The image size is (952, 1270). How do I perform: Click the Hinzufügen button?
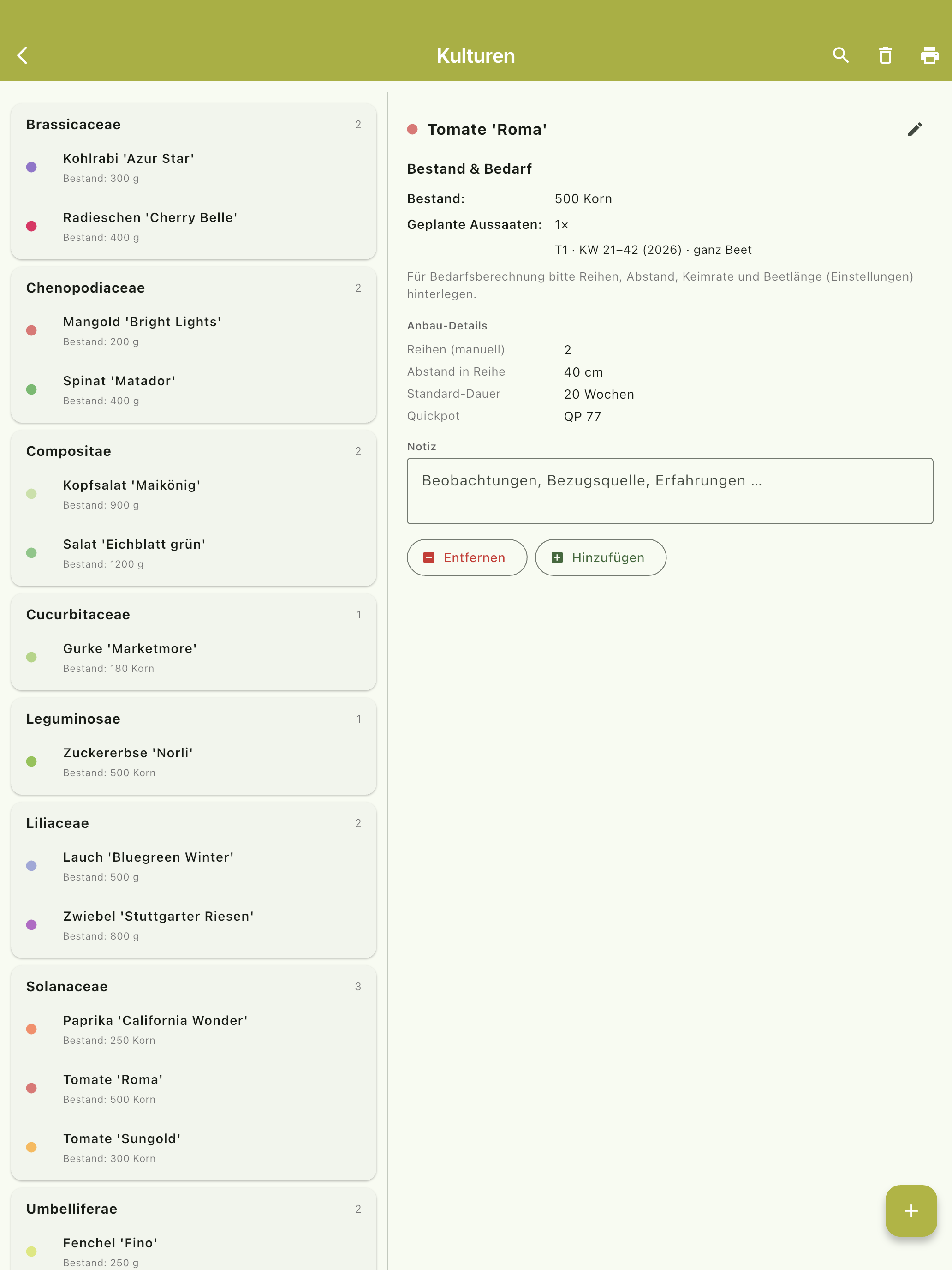[x=600, y=557]
